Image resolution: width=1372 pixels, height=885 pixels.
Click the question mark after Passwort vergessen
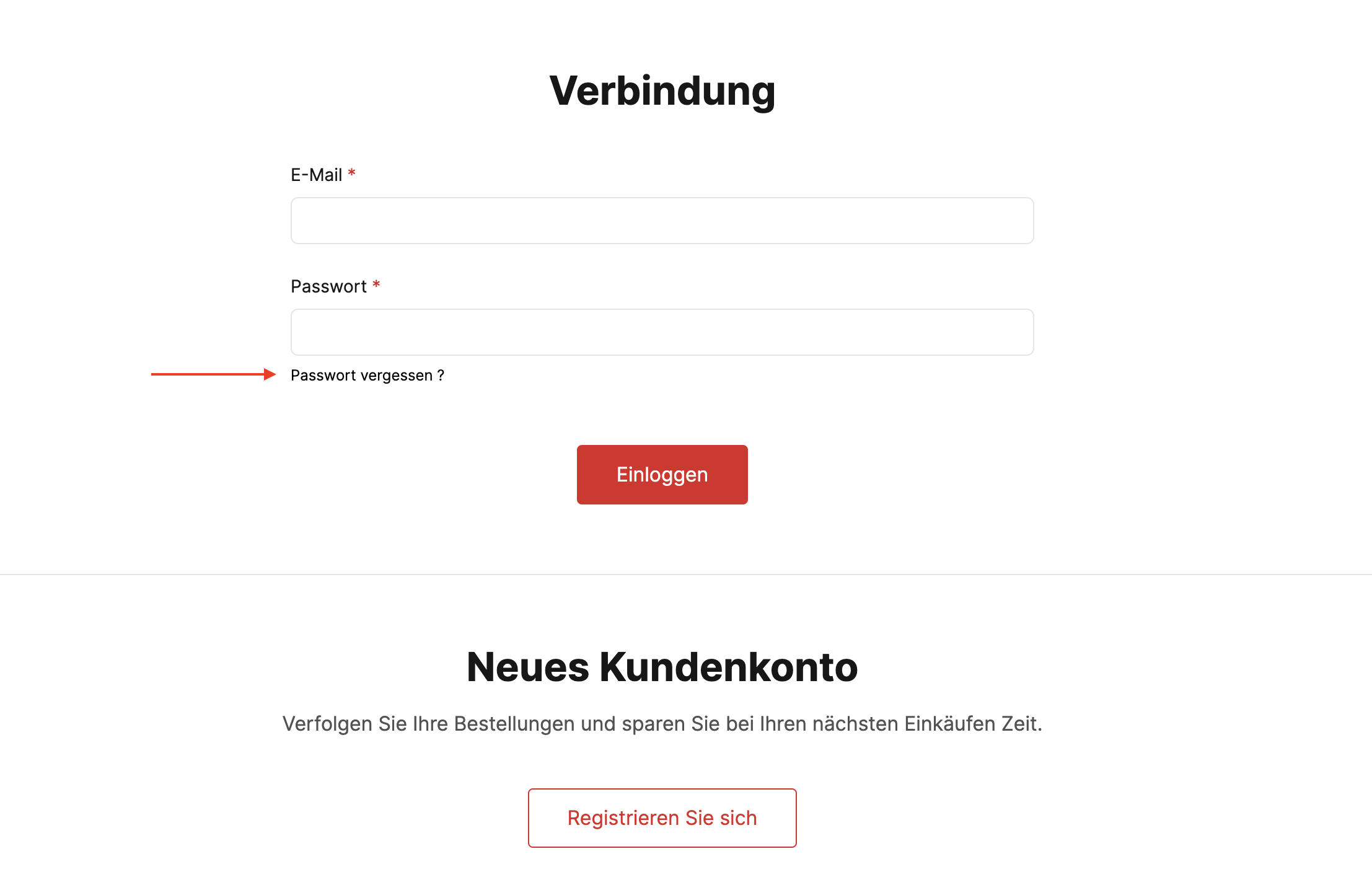(x=441, y=376)
